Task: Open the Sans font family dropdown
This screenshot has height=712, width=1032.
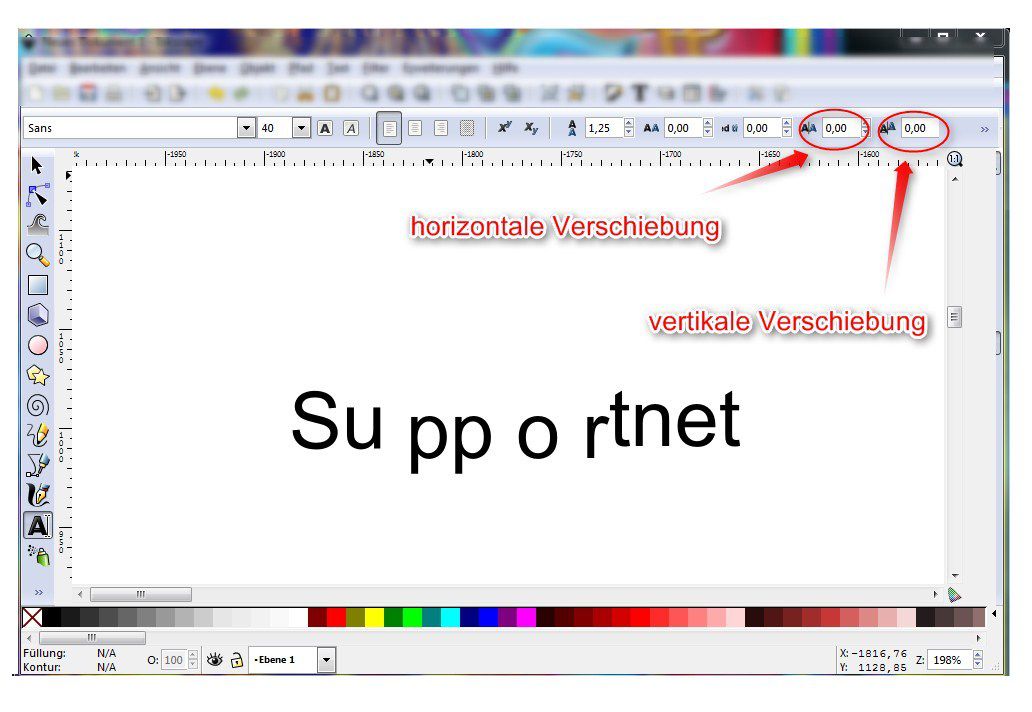Action: [x=246, y=127]
